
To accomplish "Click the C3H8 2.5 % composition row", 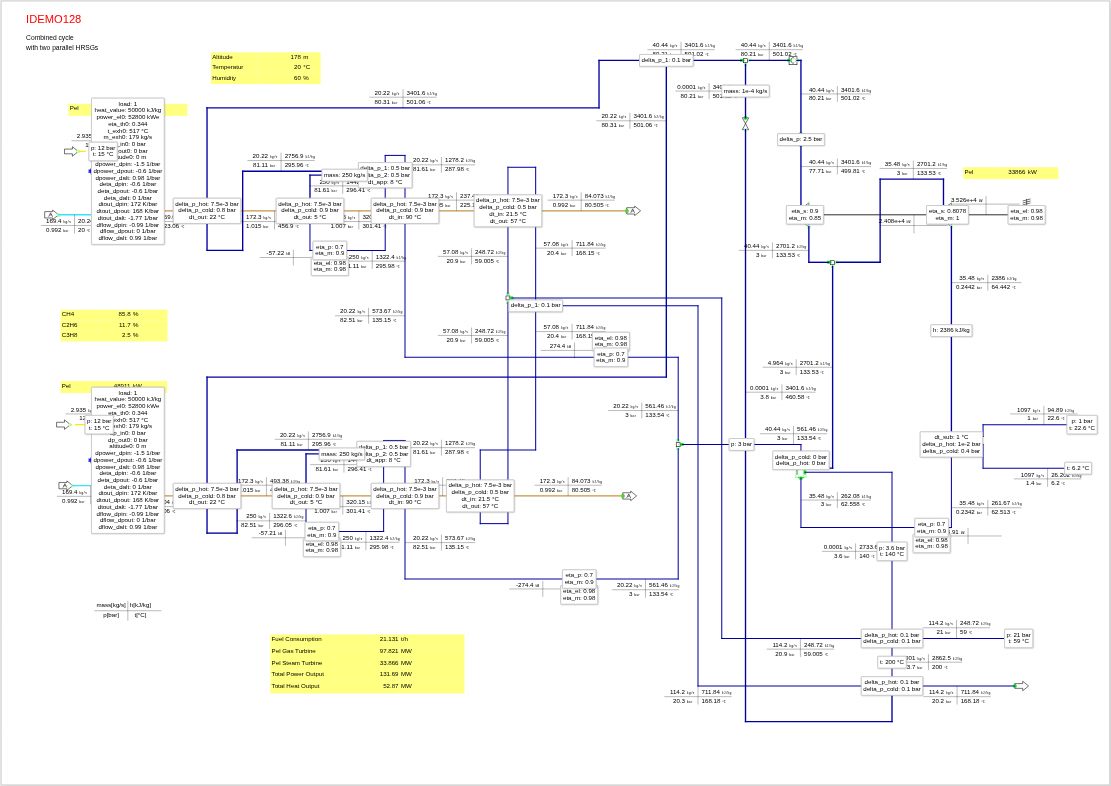I will pos(113,335).
